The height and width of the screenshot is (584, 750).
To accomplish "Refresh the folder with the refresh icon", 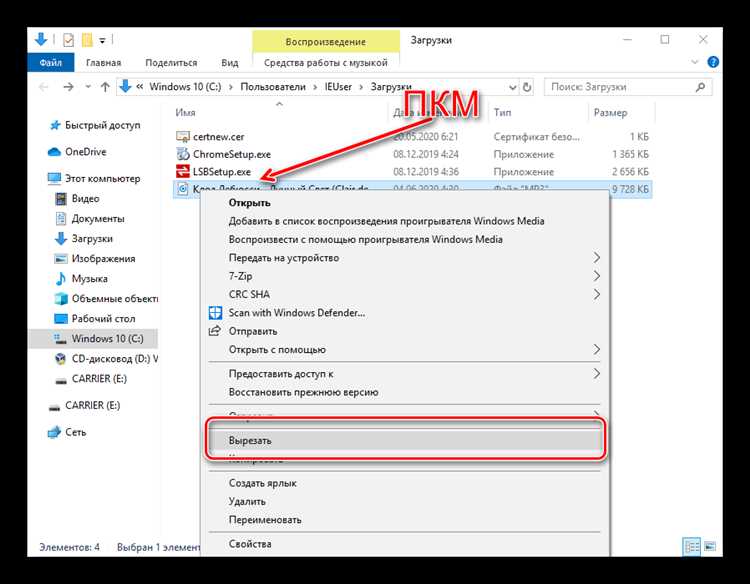I will tap(527, 87).
